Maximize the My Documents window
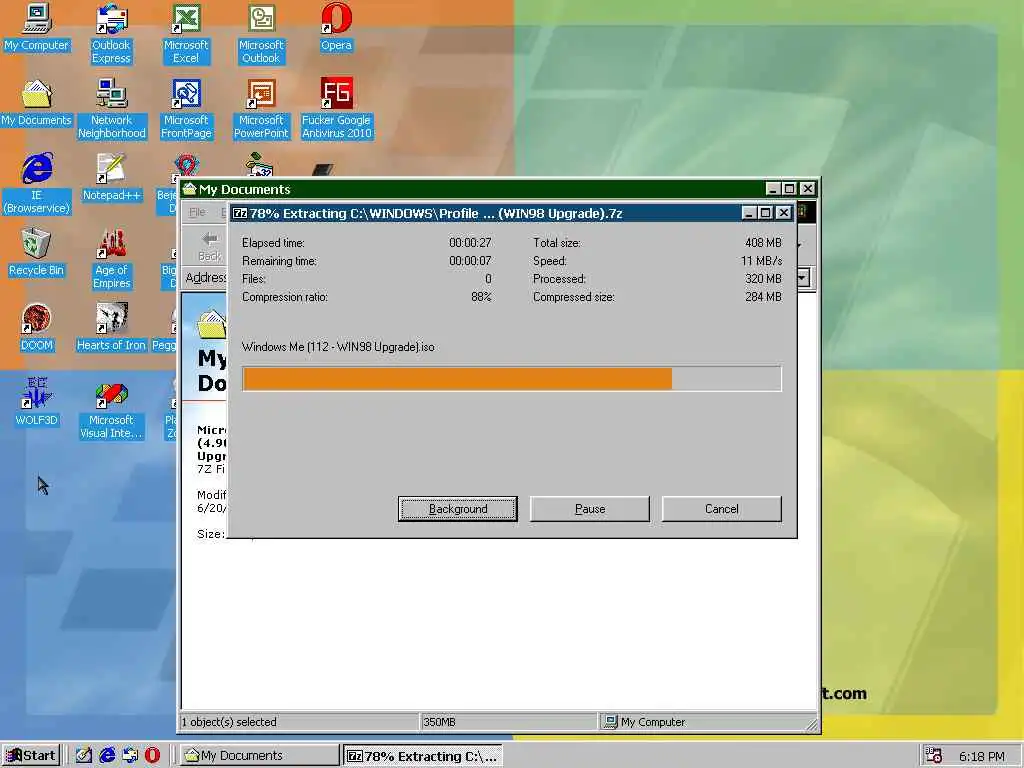Image resolution: width=1024 pixels, height=768 pixels. (789, 189)
